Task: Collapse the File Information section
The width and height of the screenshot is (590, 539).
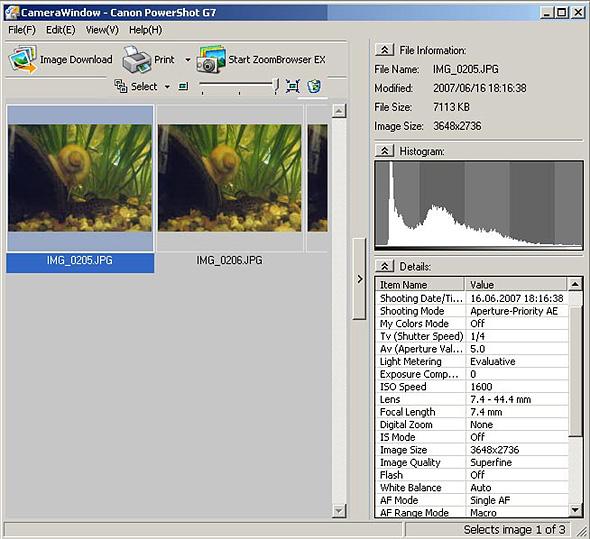Action: (384, 50)
